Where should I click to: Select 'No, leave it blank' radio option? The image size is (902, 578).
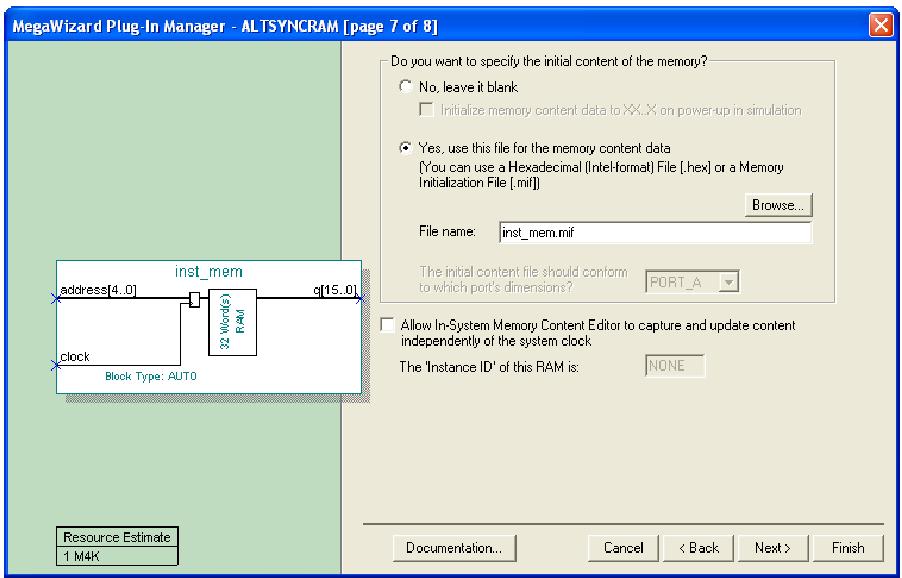click(406, 87)
